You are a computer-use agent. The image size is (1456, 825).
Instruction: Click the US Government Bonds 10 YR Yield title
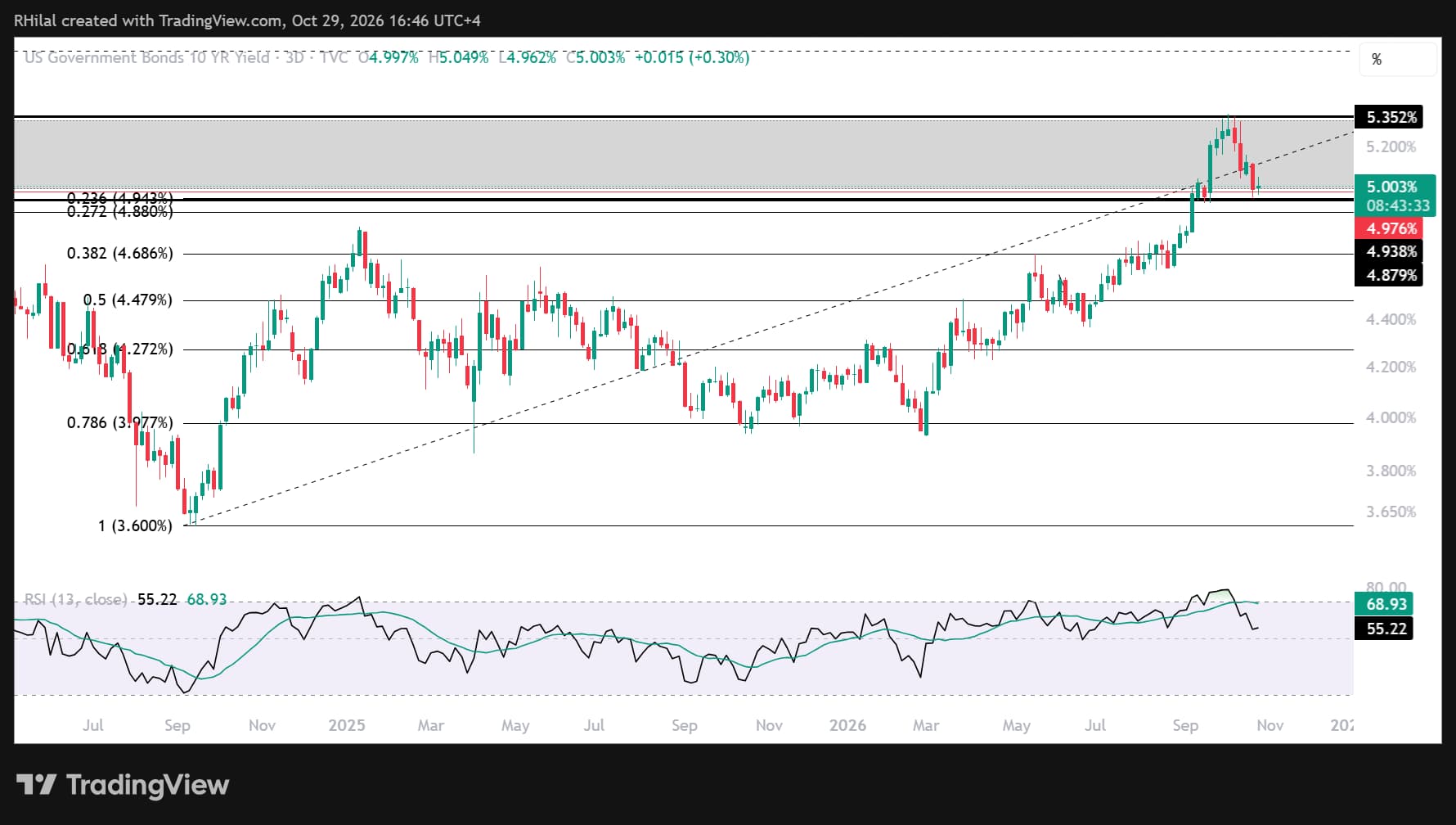point(147,57)
